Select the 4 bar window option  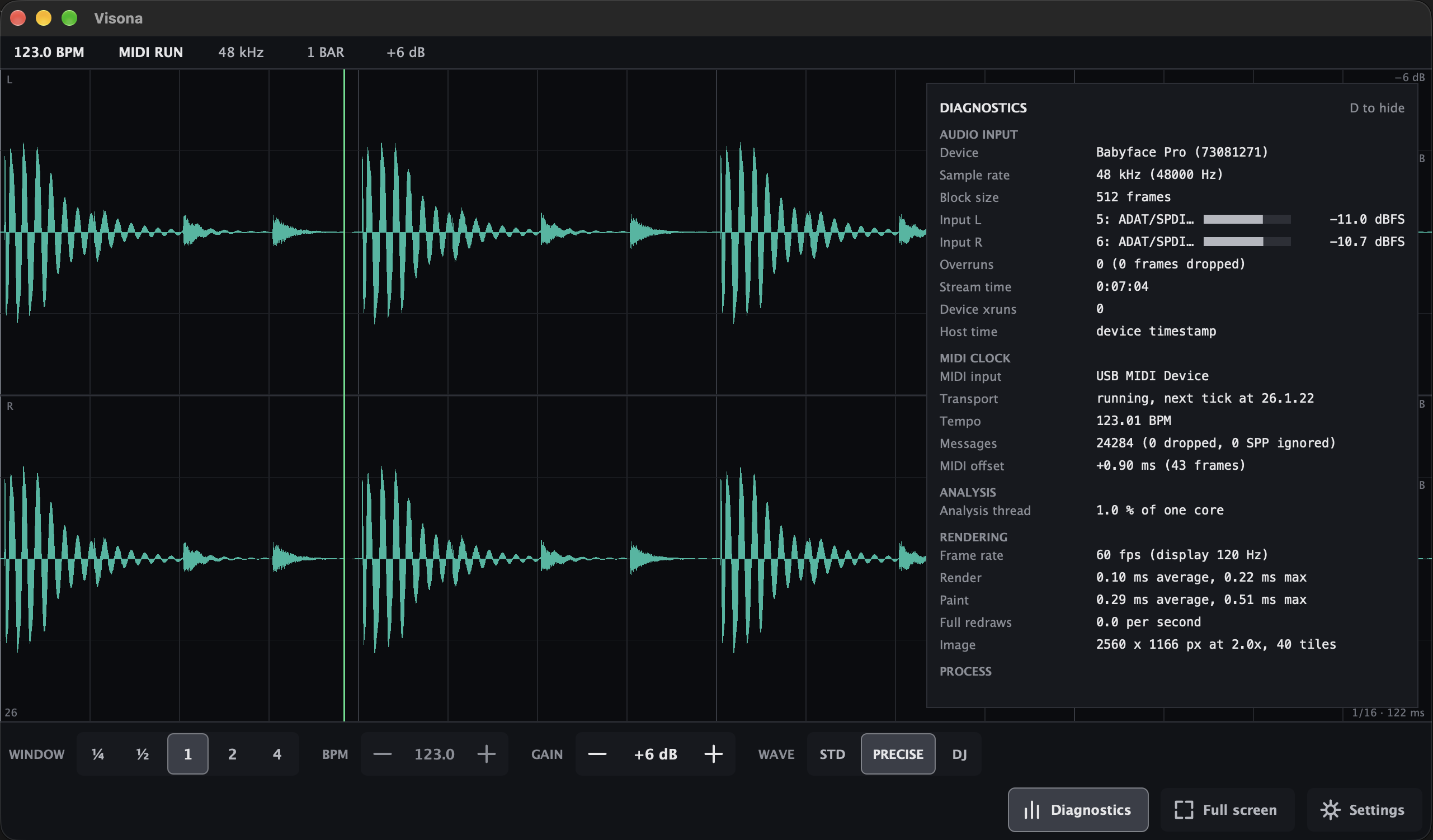[x=277, y=754]
